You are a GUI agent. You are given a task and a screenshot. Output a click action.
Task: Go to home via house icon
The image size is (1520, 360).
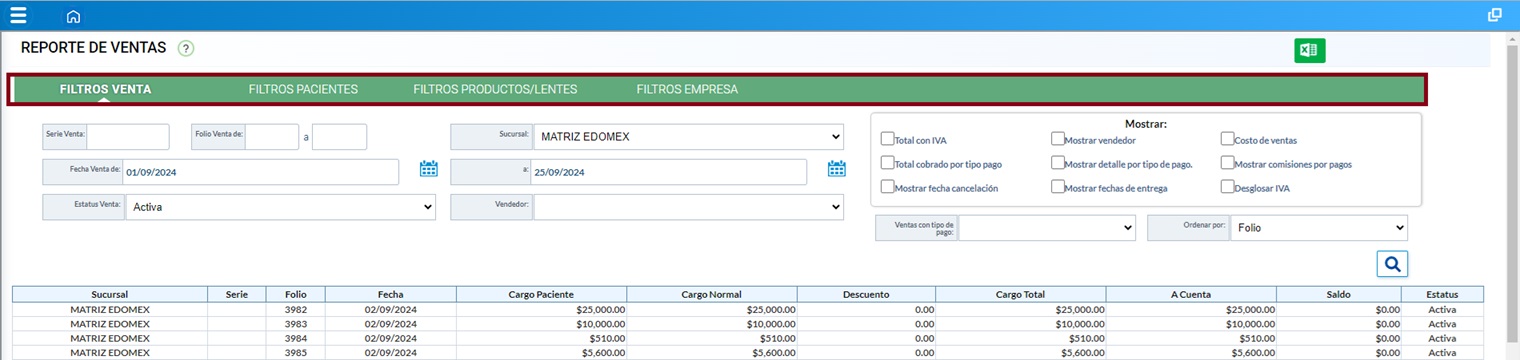[73, 16]
